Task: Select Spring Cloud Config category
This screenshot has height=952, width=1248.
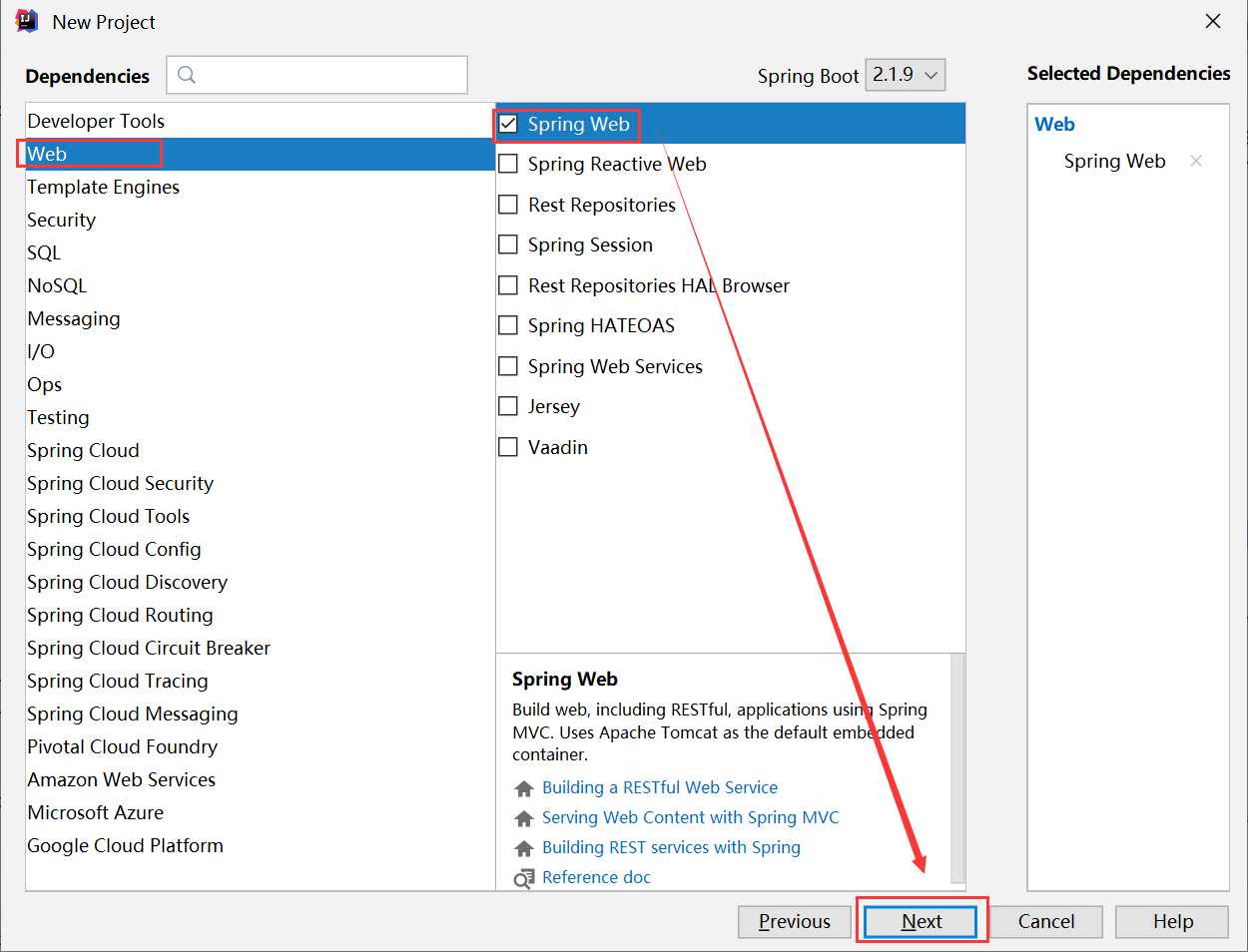Action: [x=261, y=549]
